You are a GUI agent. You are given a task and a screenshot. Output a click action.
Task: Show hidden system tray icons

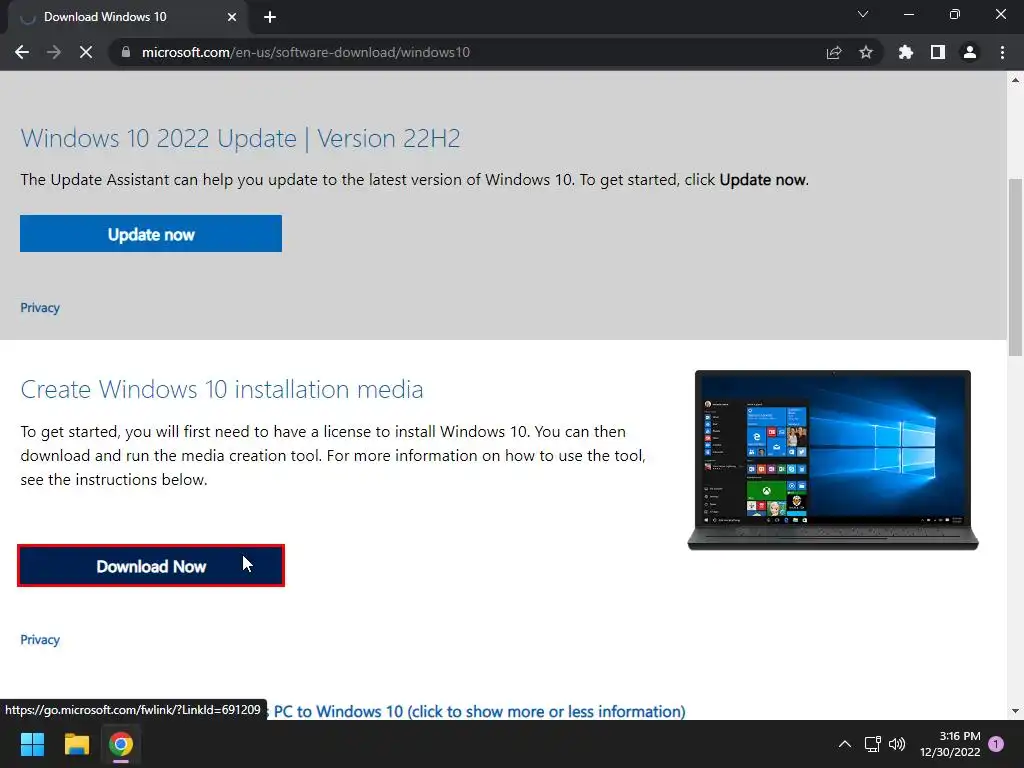pos(844,744)
